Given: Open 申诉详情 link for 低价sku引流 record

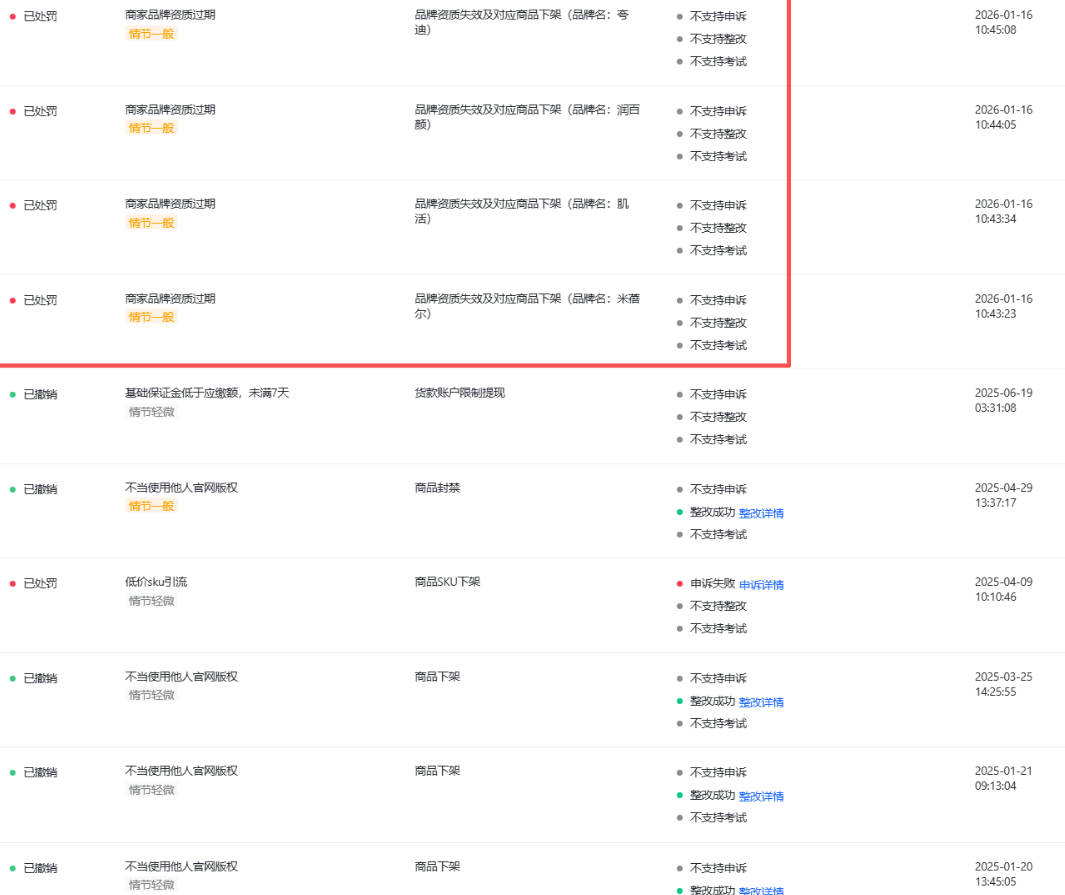Looking at the screenshot, I should 761,585.
